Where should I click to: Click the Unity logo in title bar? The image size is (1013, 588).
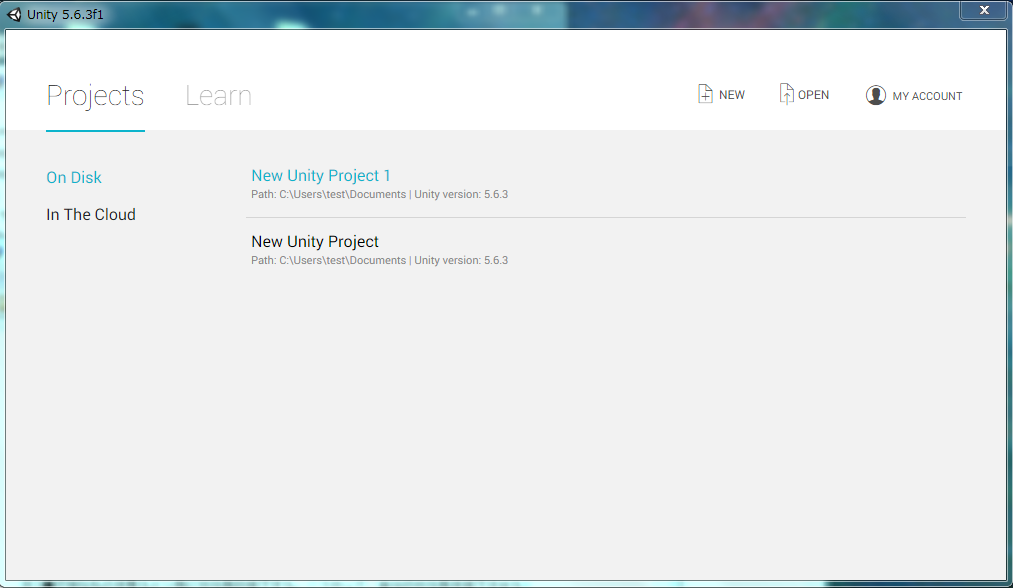pyautogui.click(x=14, y=14)
